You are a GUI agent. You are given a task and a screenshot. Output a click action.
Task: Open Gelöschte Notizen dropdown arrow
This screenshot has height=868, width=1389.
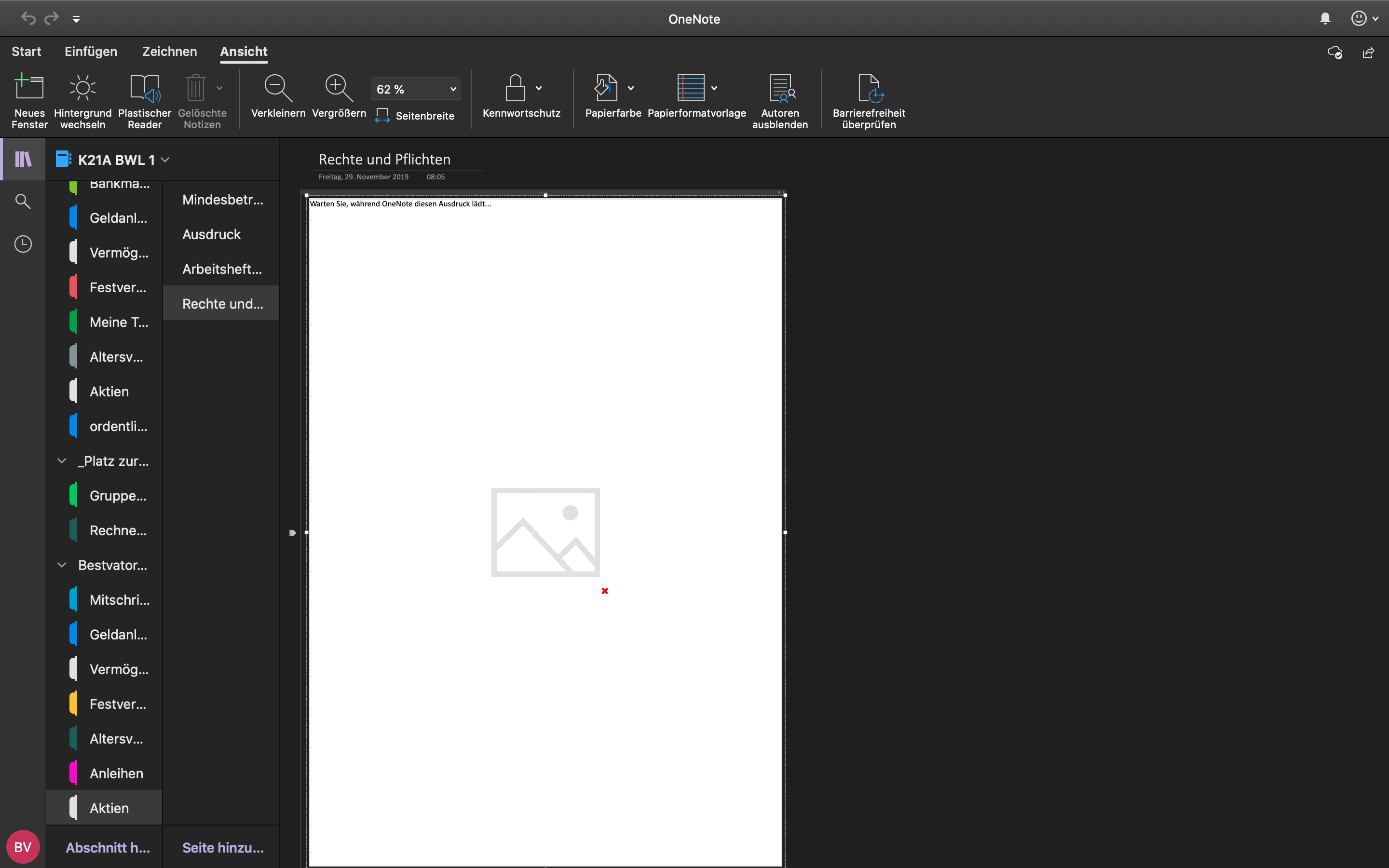click(x=219, y=88)
